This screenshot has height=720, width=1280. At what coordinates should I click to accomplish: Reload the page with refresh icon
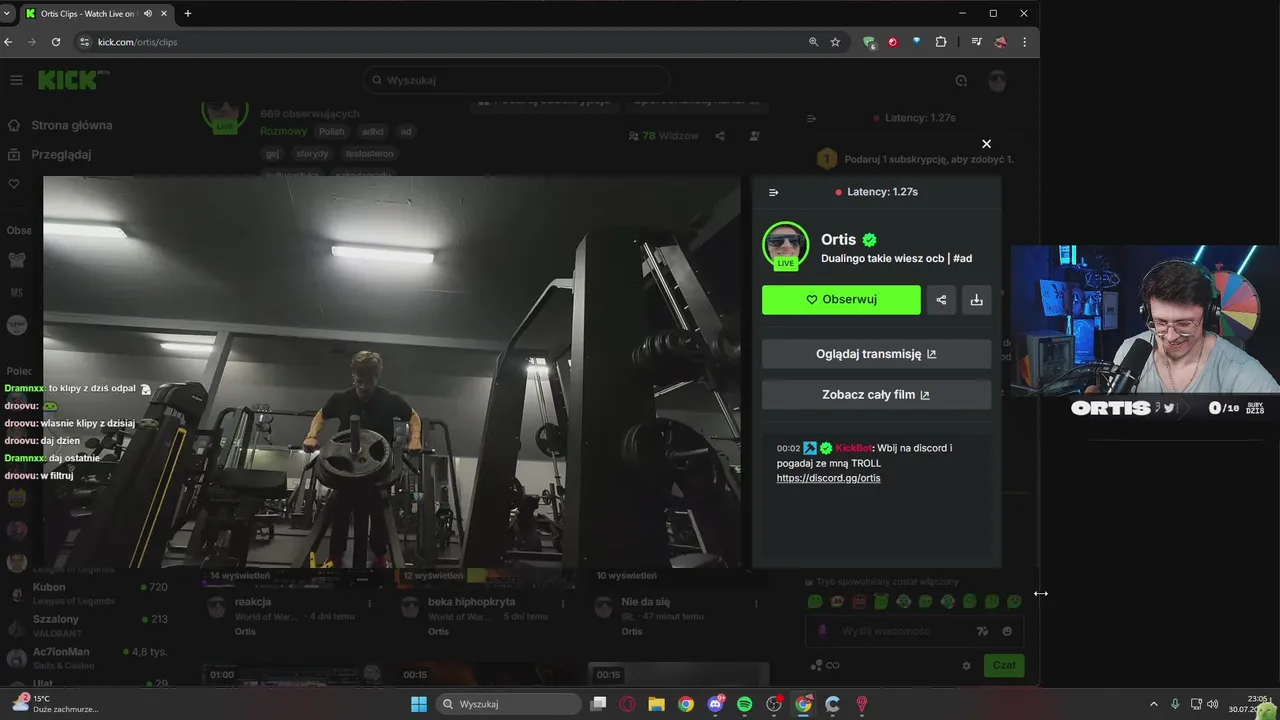56,42
